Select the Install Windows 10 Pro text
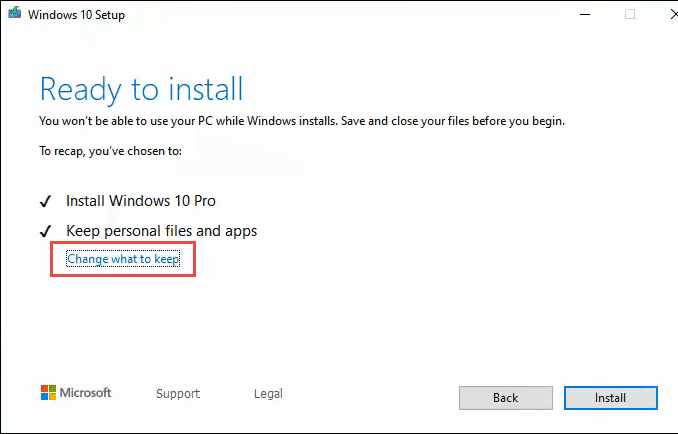Image resolution: width=678 pixels, height=434 pixels. tap(141, 200)
